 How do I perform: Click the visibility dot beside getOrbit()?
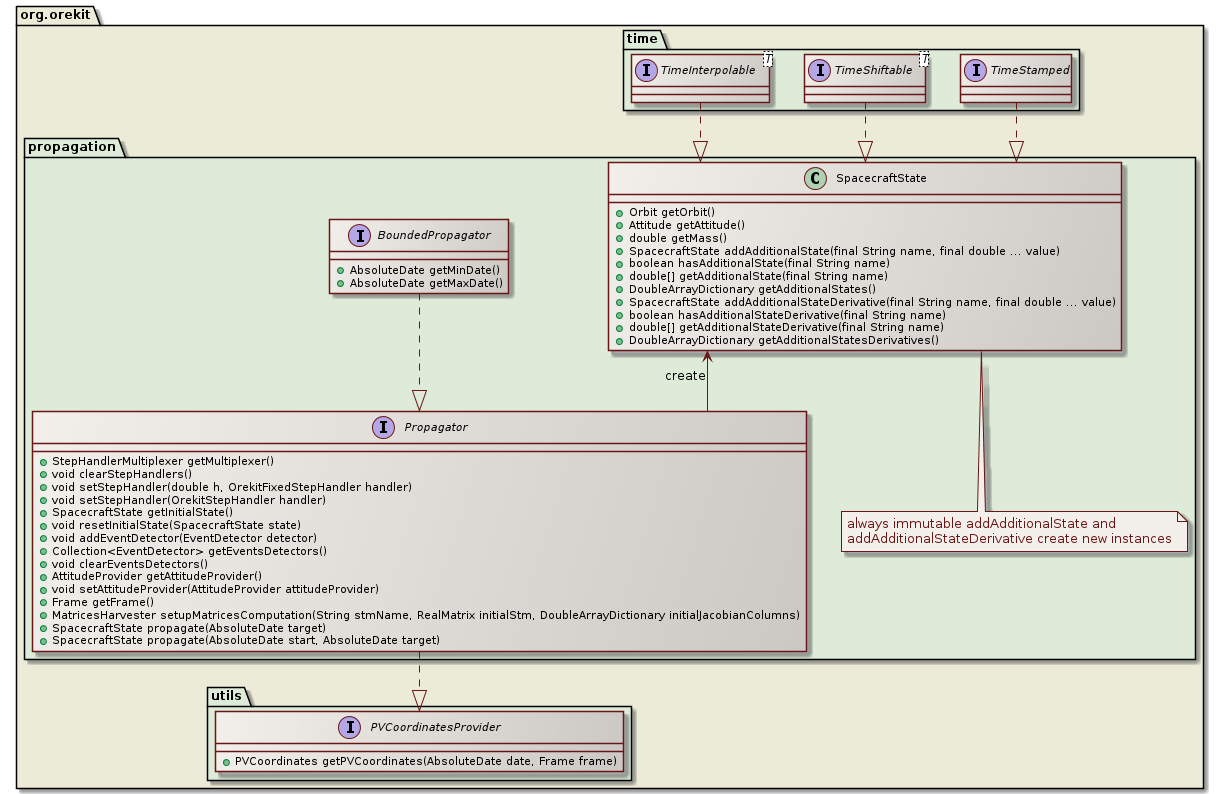point(619,212)
